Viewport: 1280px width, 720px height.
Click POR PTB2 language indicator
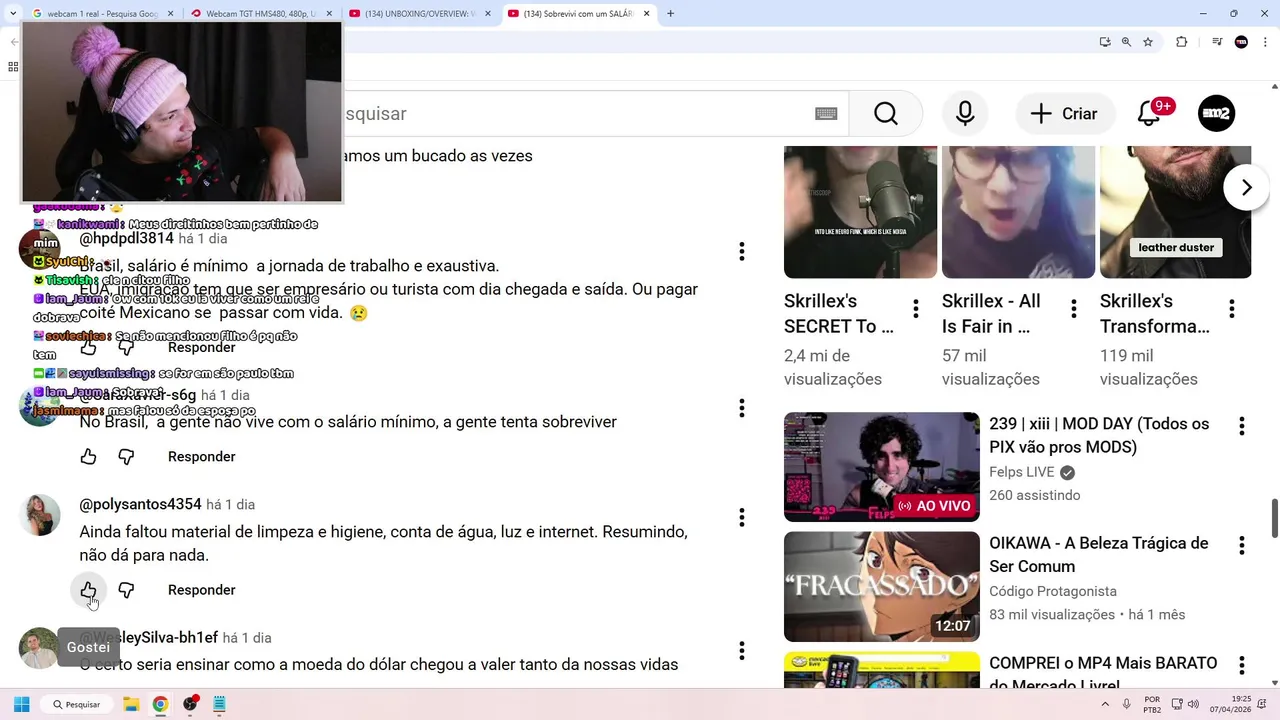(x=1152, y=704)
